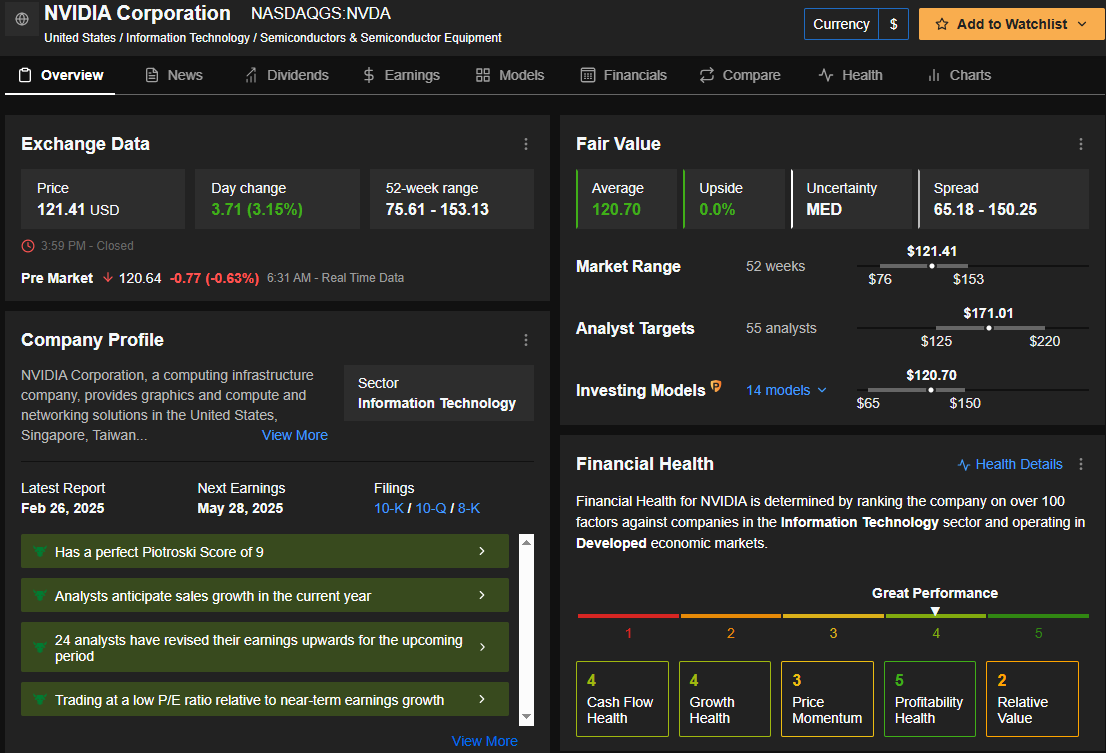Open the Health tab

tap(851, 75)
